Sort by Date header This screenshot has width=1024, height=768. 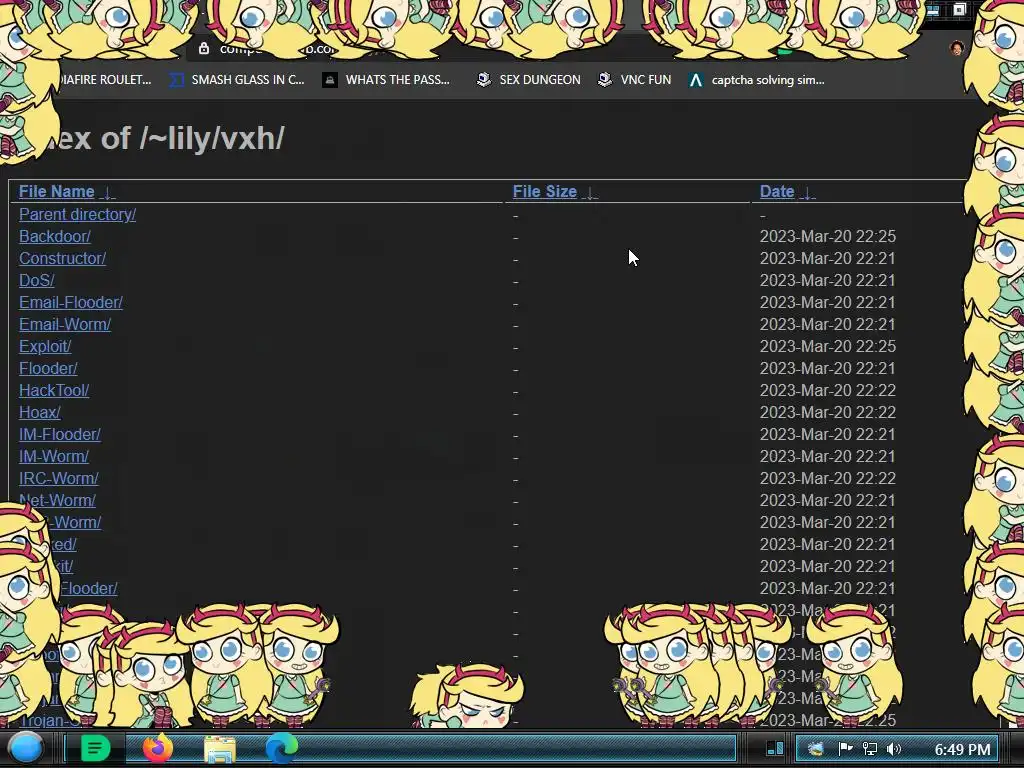pos(777,191)
